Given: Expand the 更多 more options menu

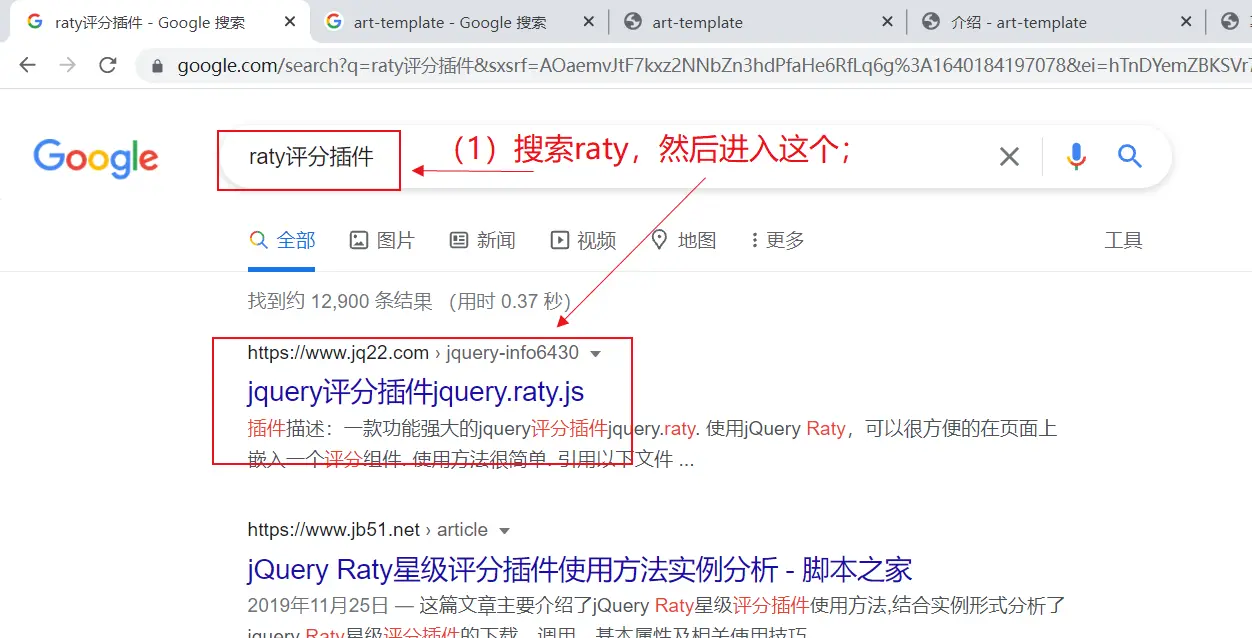Looking at the screenshot, I should (777, 240).
